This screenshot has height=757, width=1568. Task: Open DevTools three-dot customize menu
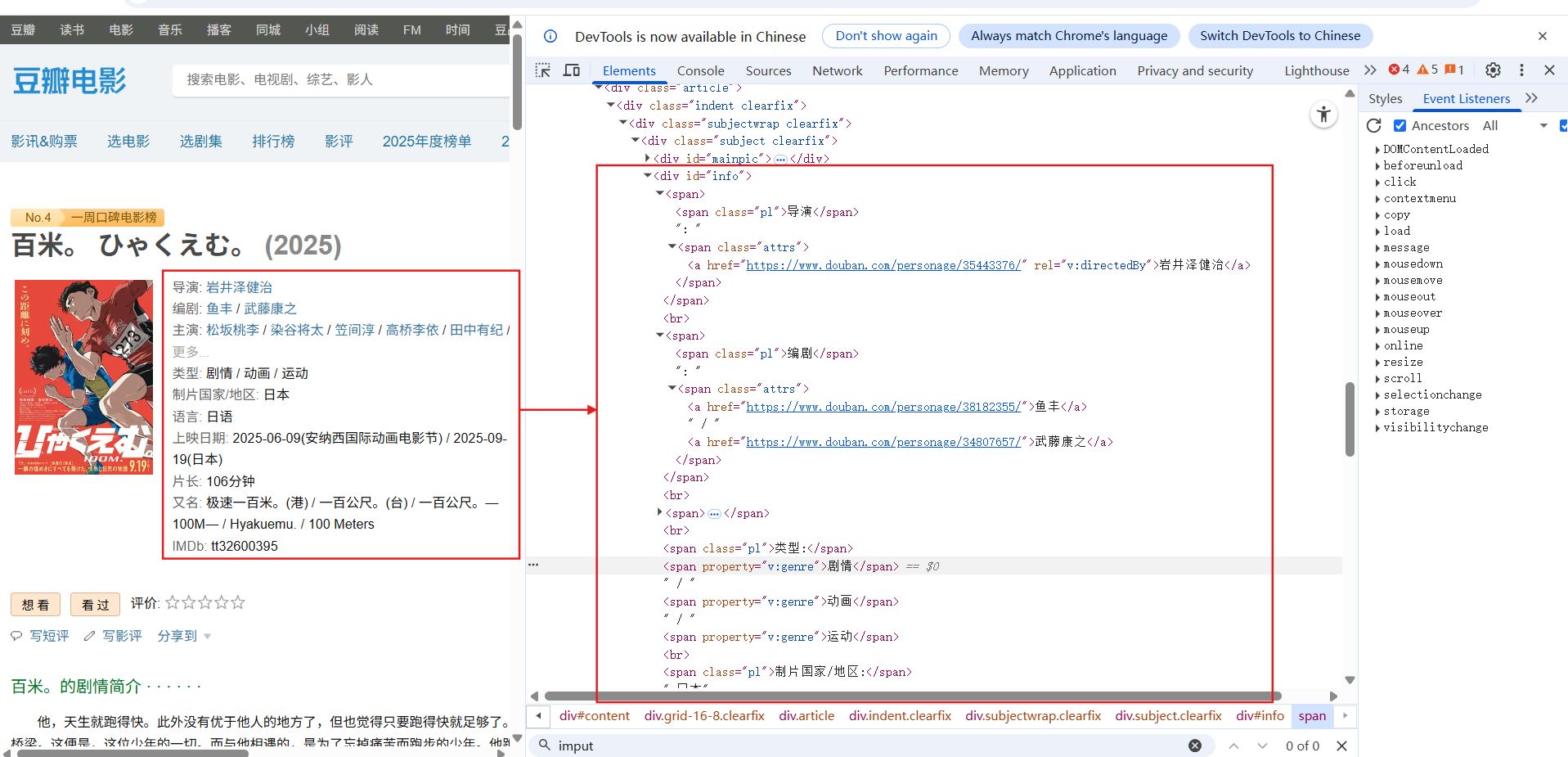[x=1521, y=70]
